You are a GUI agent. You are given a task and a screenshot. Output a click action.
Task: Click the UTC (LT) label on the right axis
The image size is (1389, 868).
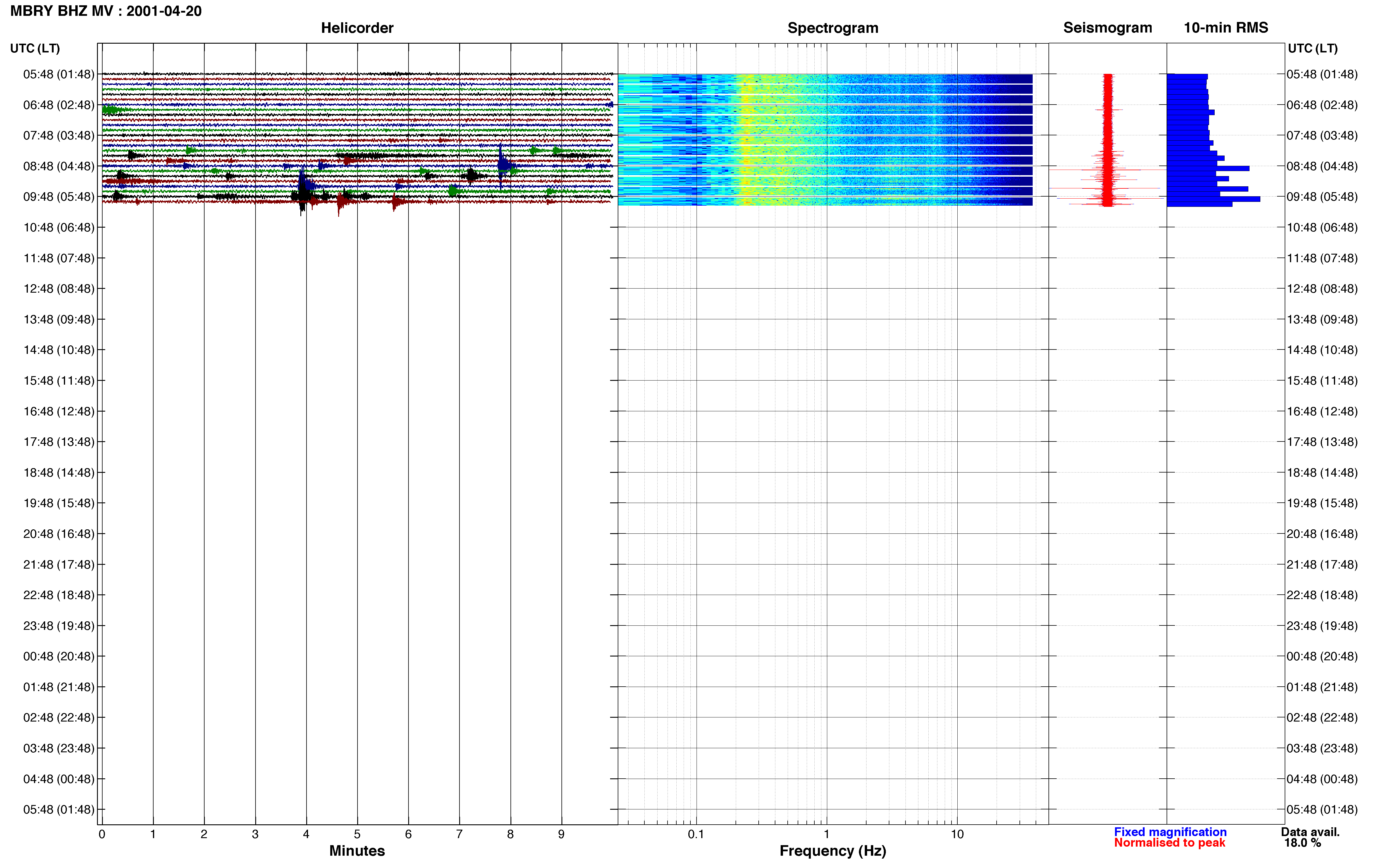[x=1313, y=48]
